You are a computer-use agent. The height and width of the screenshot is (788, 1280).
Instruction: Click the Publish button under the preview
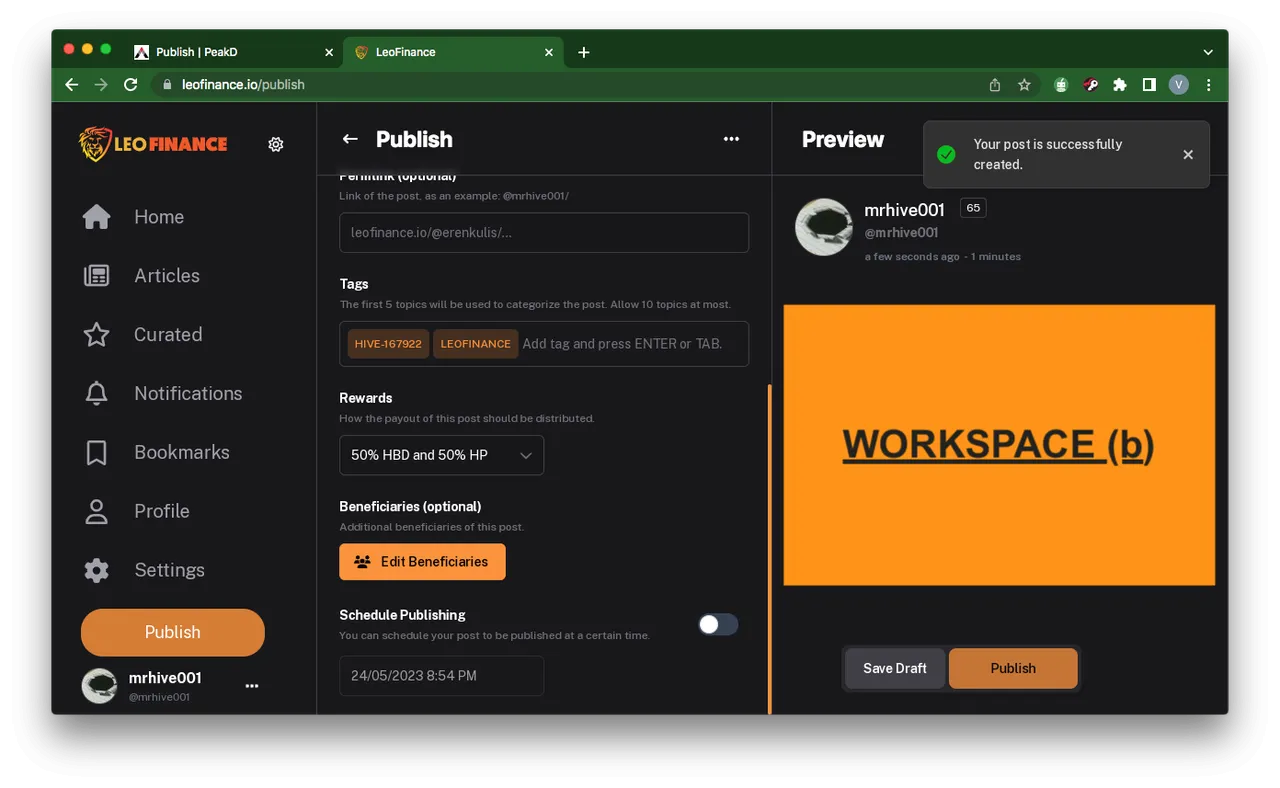point(1013,668)
